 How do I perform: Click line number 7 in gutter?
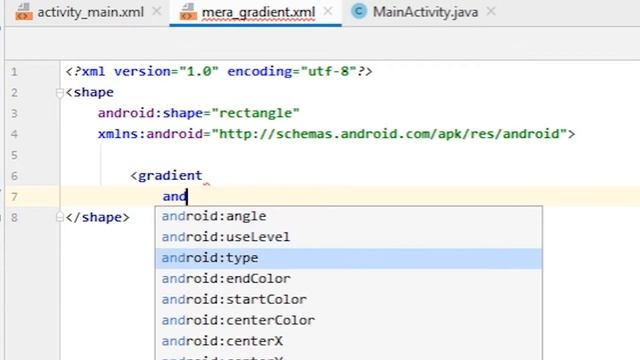14,197
